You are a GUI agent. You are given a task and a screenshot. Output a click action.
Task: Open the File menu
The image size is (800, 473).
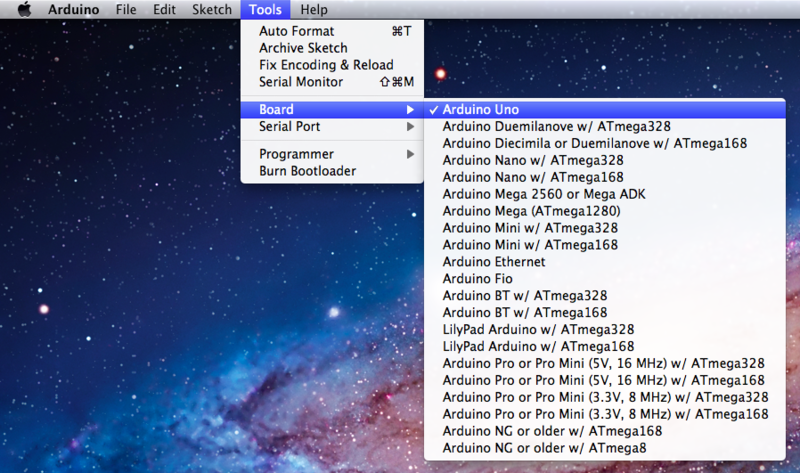pyautogui.click(x=126, y=9)
